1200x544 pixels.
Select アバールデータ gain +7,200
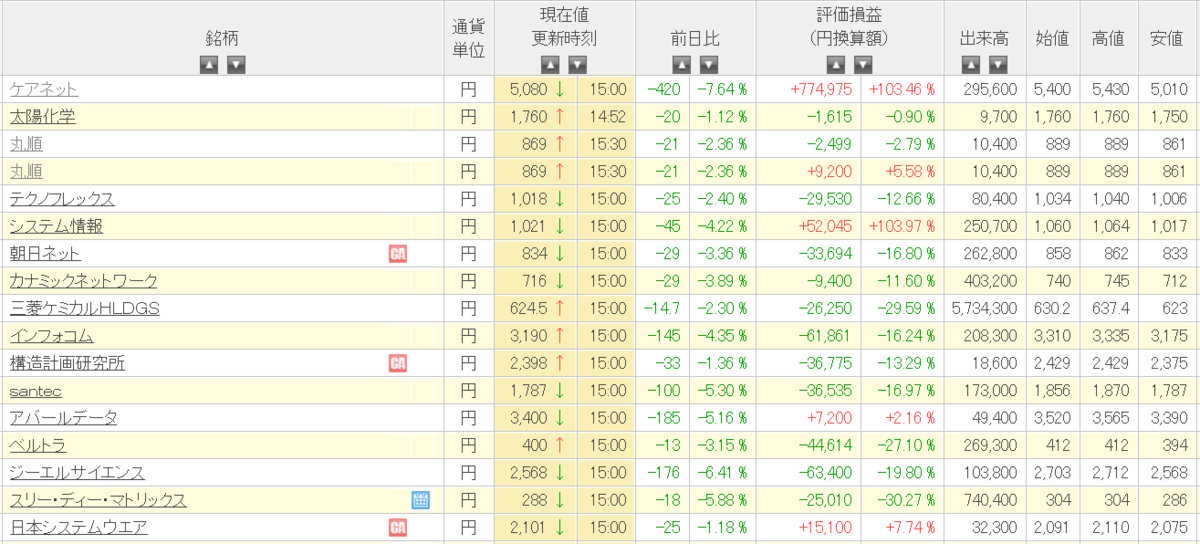tap(830, 418)
